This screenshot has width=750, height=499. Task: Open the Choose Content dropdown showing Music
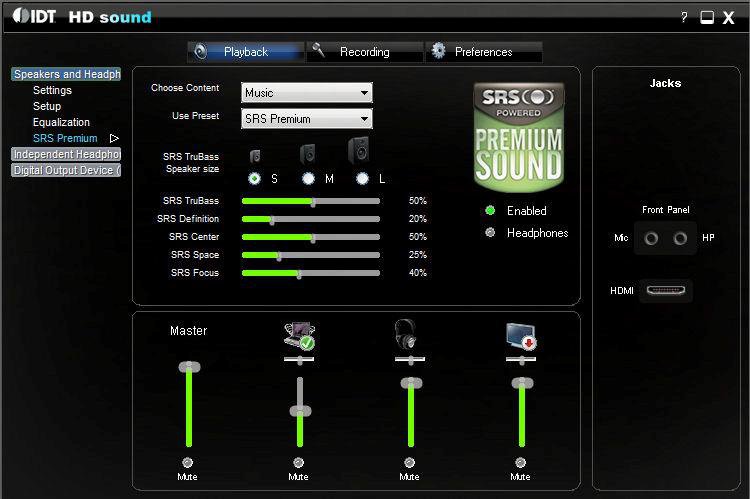click(x=307, y=92)
